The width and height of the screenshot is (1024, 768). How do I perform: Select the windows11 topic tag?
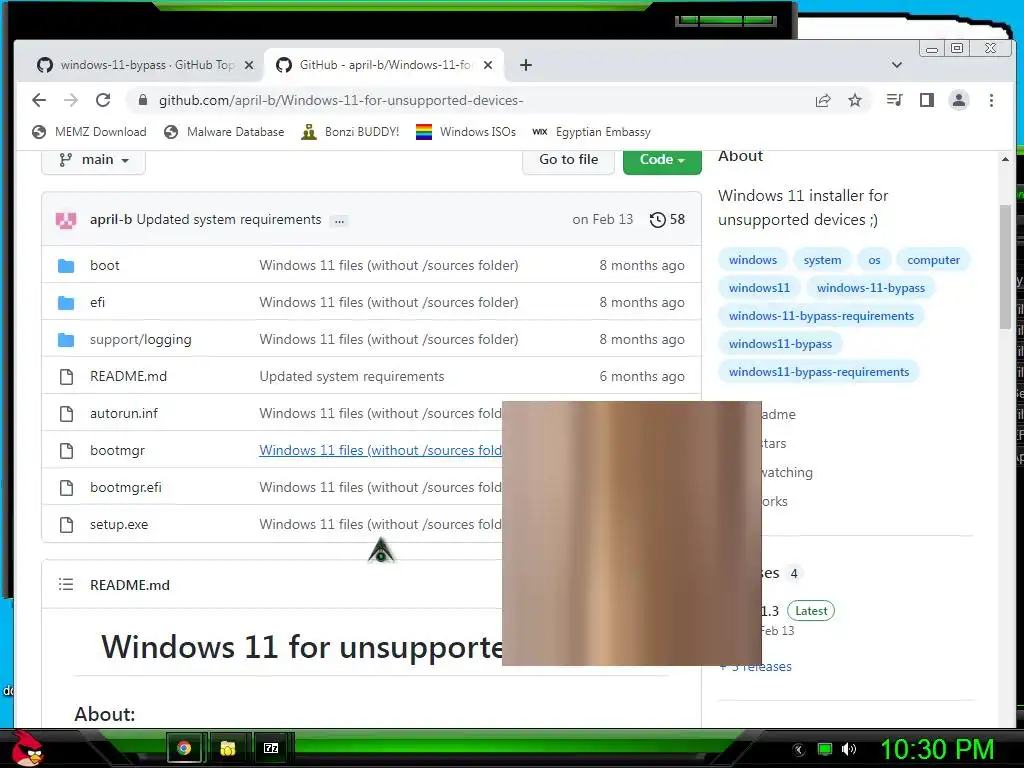click(x=759, y=288)
